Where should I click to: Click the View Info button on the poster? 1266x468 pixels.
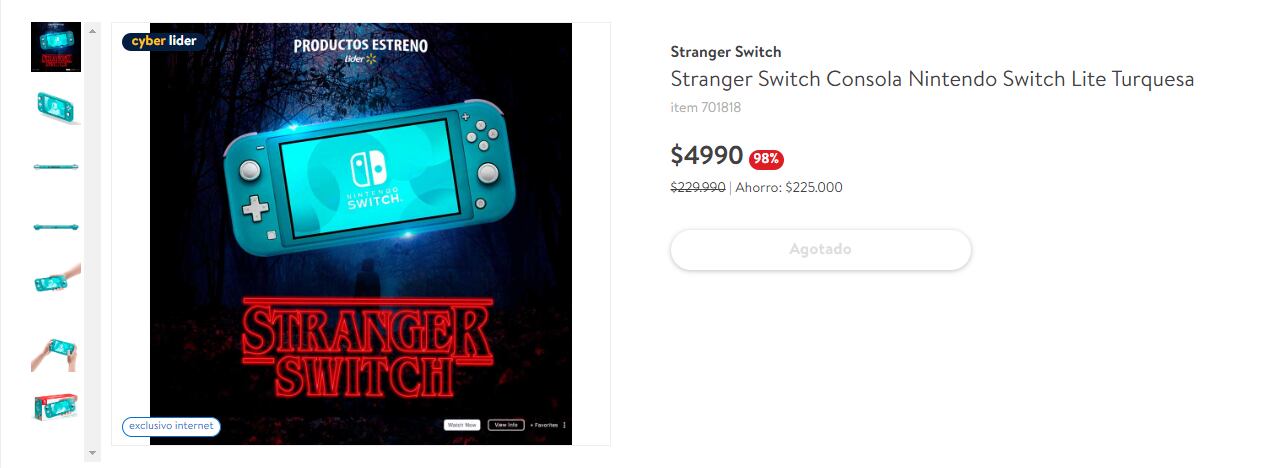click(506, 425)
